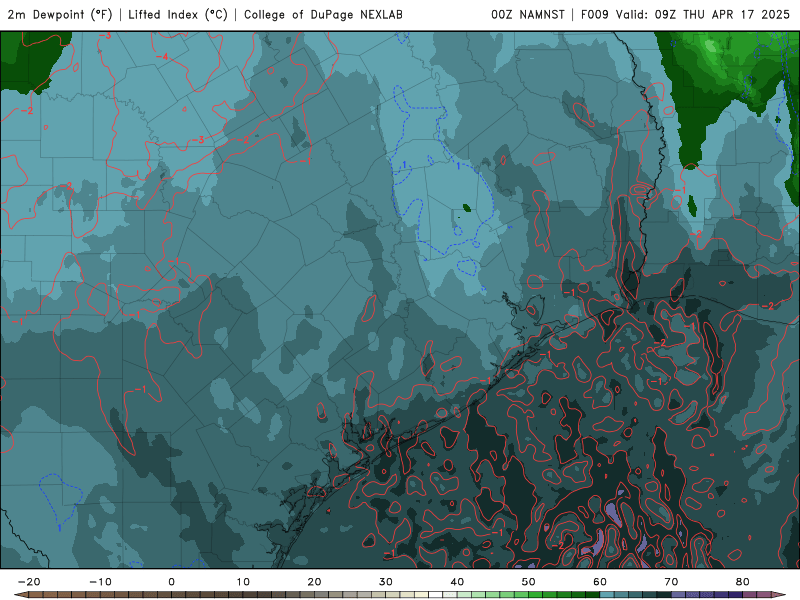Pick the bright green swatch near 50 on the color bar
800x600 pixels.
pyautogui.click(x=536, y=595)
